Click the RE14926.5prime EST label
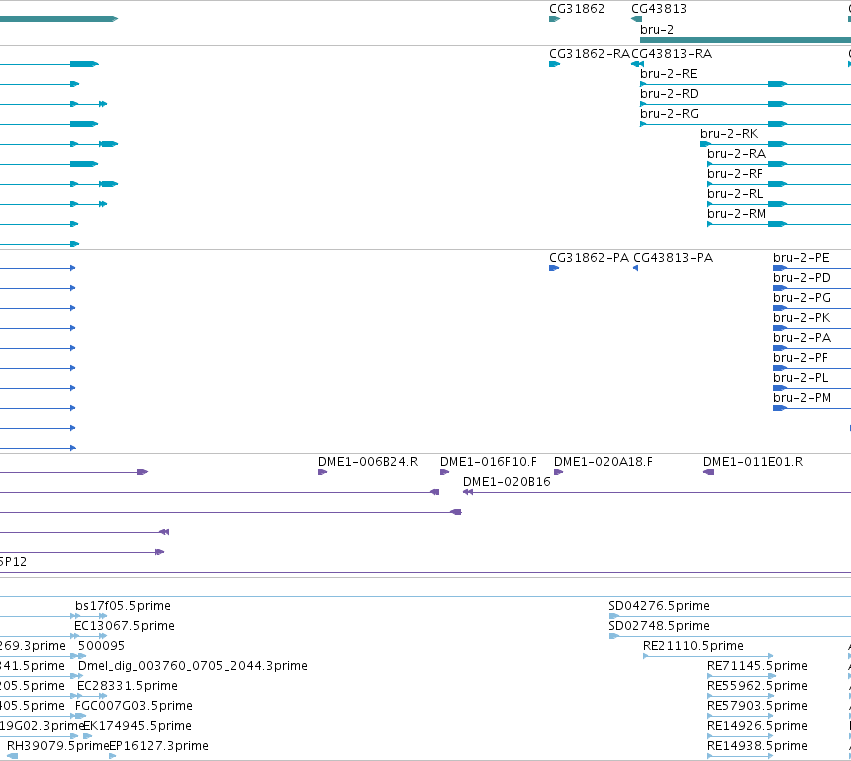Viewport: 851px width, 761px height. pos(757,726)
